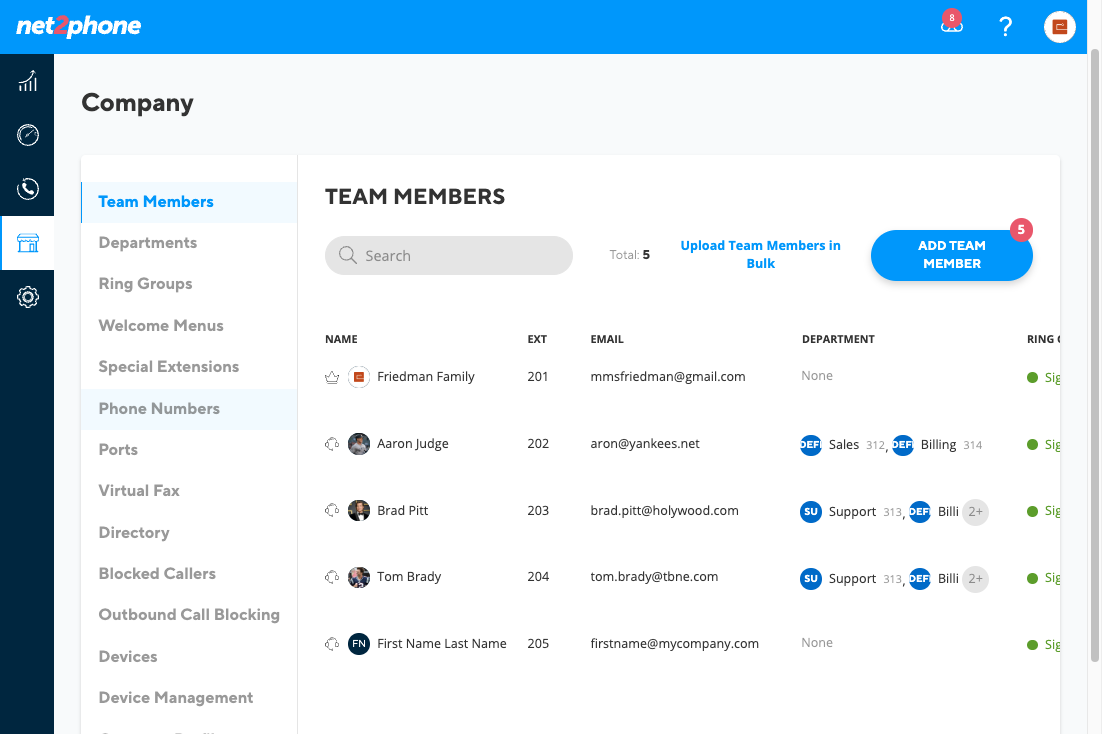
Task: Open Special Extensions
Action: pyautogui.click(x=169, y=367)
